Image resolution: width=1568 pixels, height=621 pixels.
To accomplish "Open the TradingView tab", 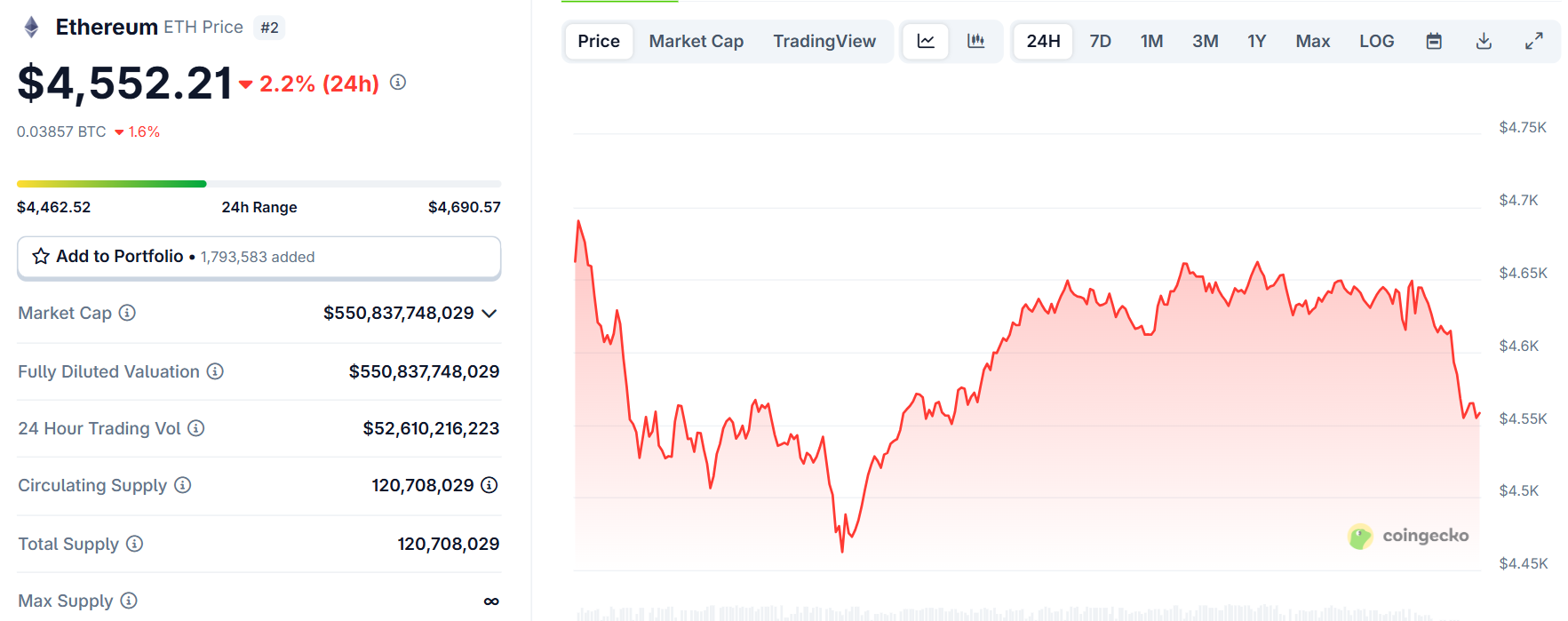I will tap(825, 41).
